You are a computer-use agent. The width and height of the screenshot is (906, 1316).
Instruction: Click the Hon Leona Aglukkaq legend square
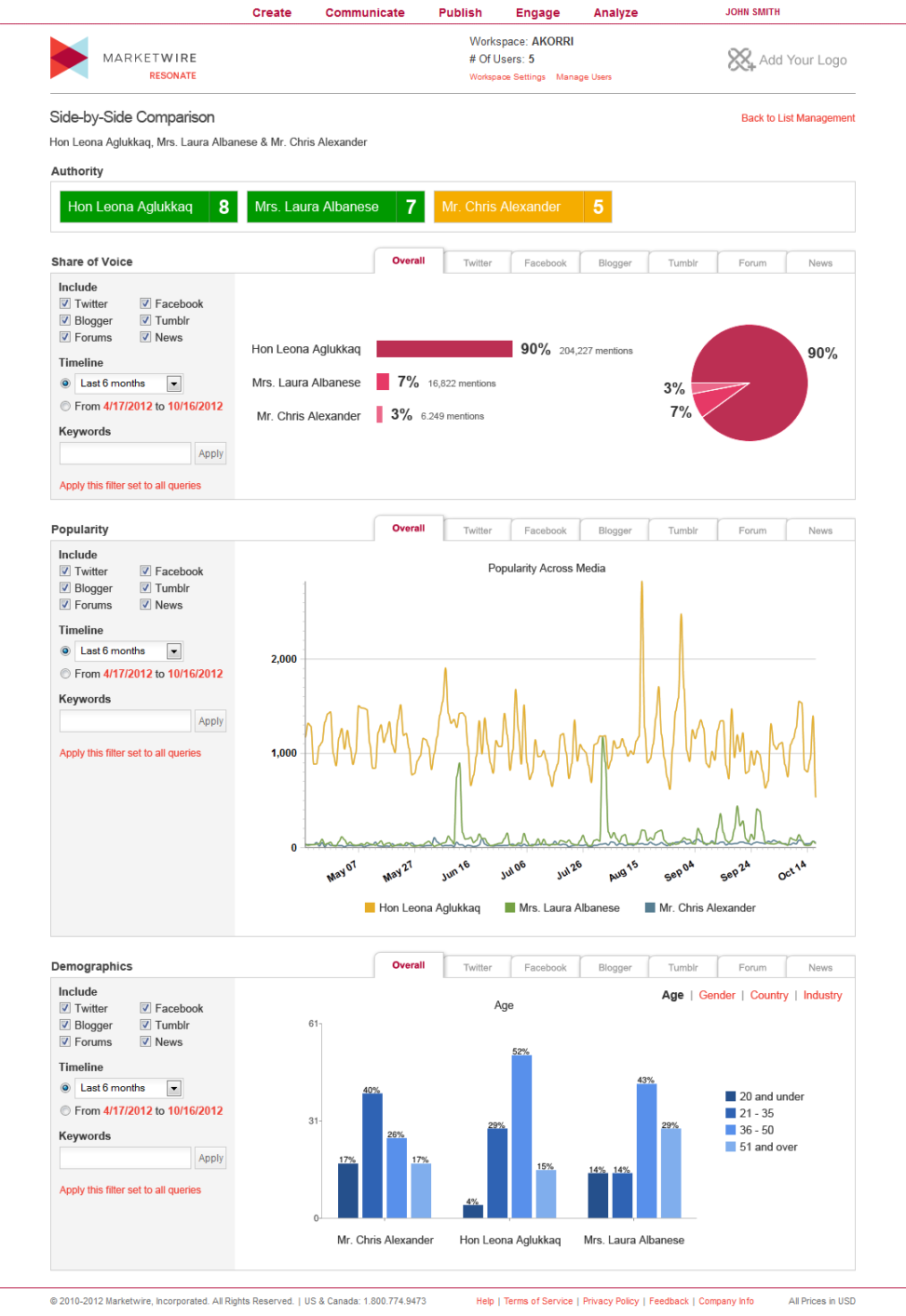point(370,907)
